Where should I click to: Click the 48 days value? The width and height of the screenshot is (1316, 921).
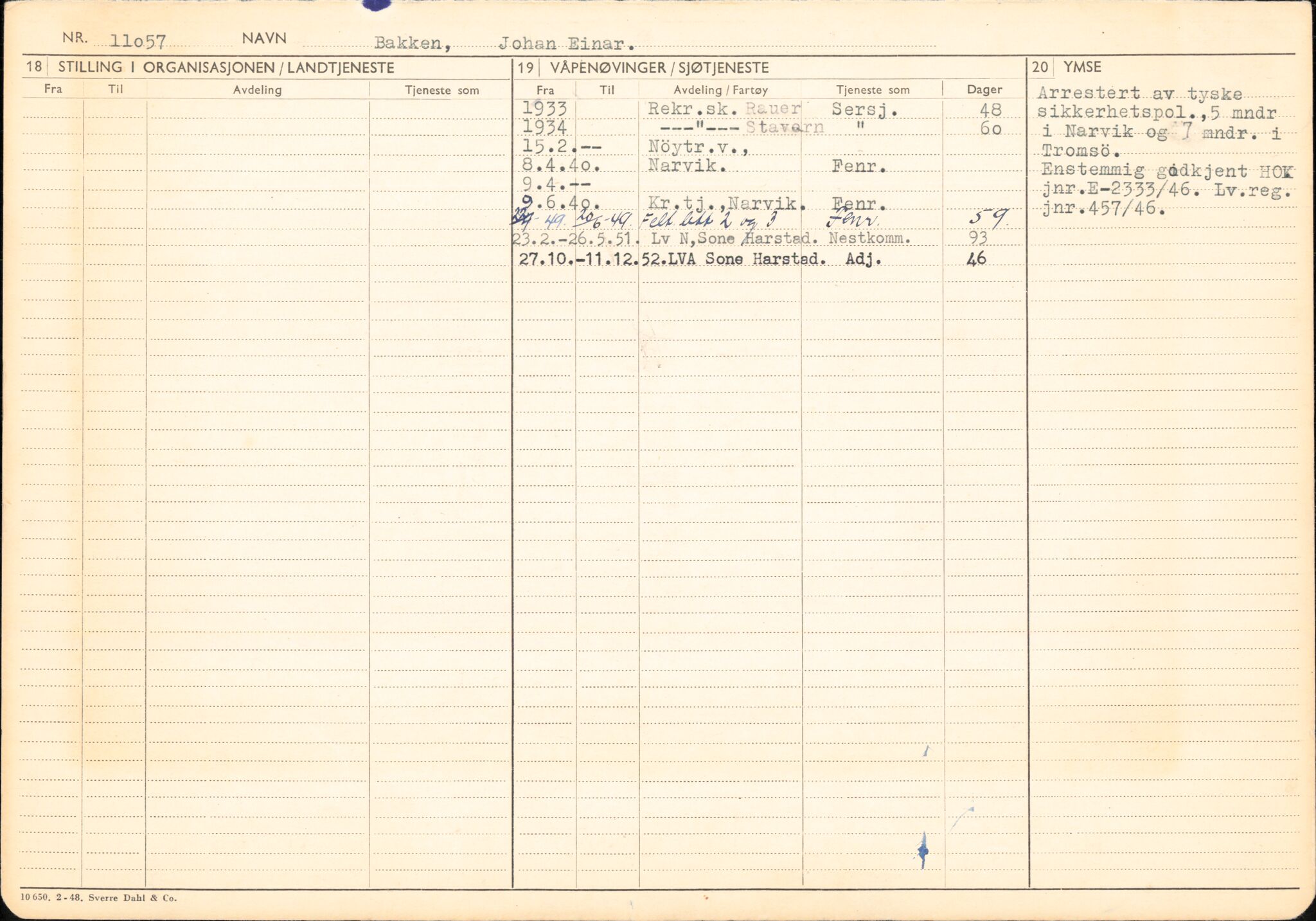[991, 111]
